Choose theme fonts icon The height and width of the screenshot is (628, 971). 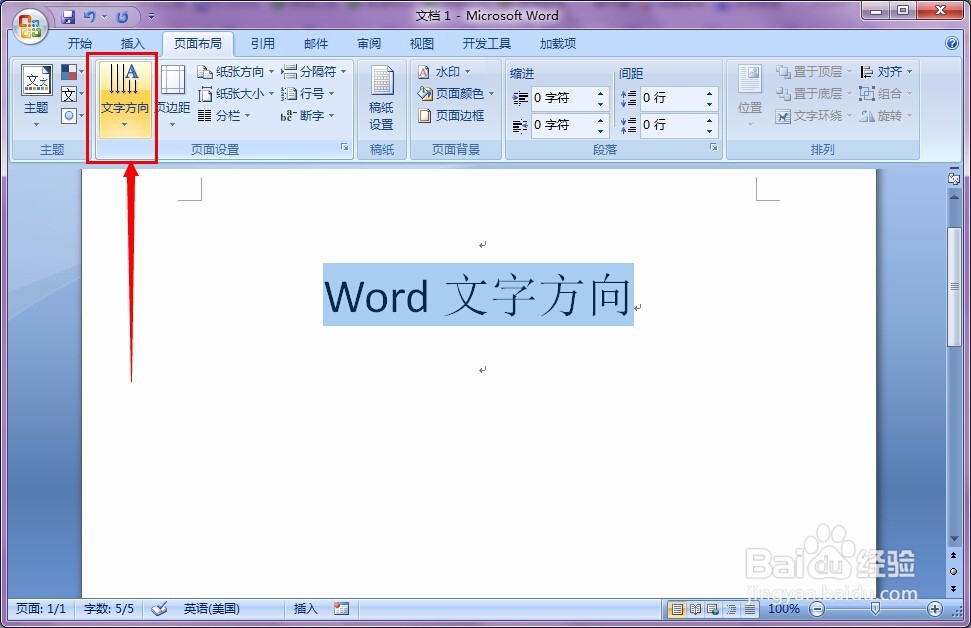click(72, 94)
